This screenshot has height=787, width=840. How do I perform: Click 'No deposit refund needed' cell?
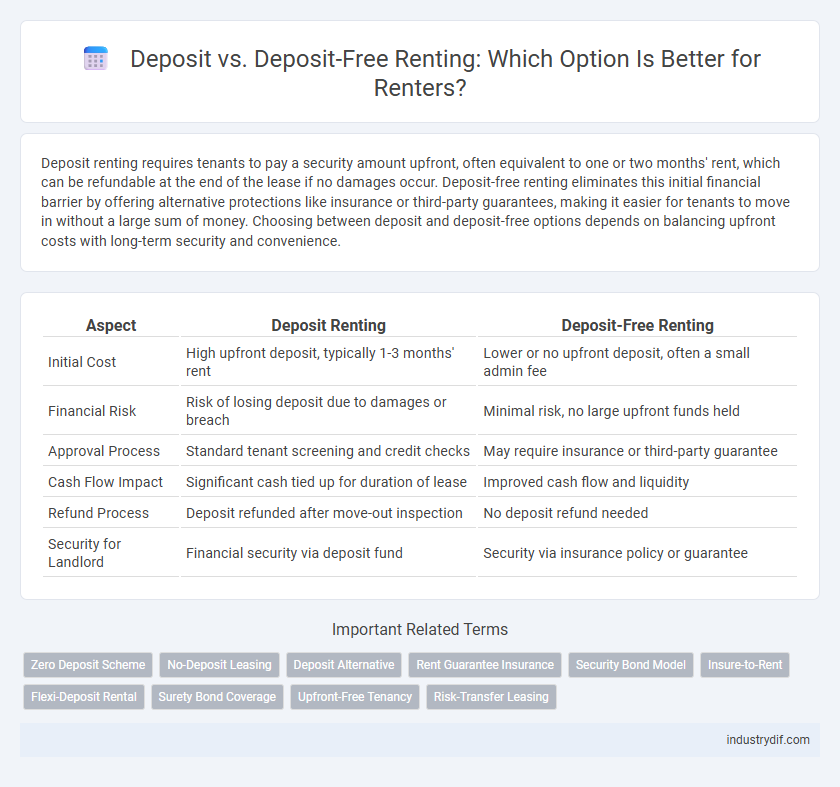tap(637, 513)
